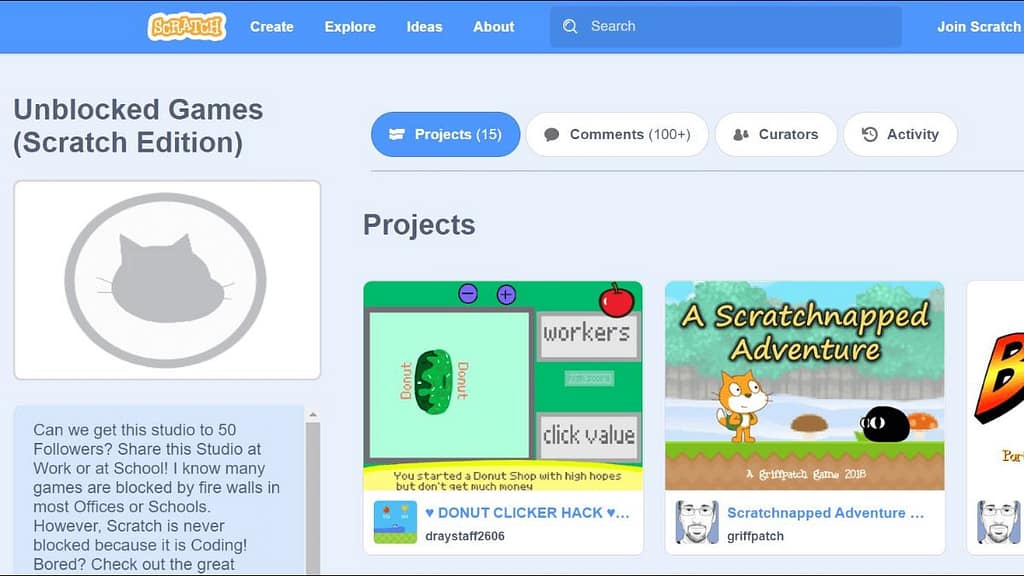This screenshot has width=1024, height=576.
Task: Click the Join Scratch link
Action: click(x=979, y=27)
